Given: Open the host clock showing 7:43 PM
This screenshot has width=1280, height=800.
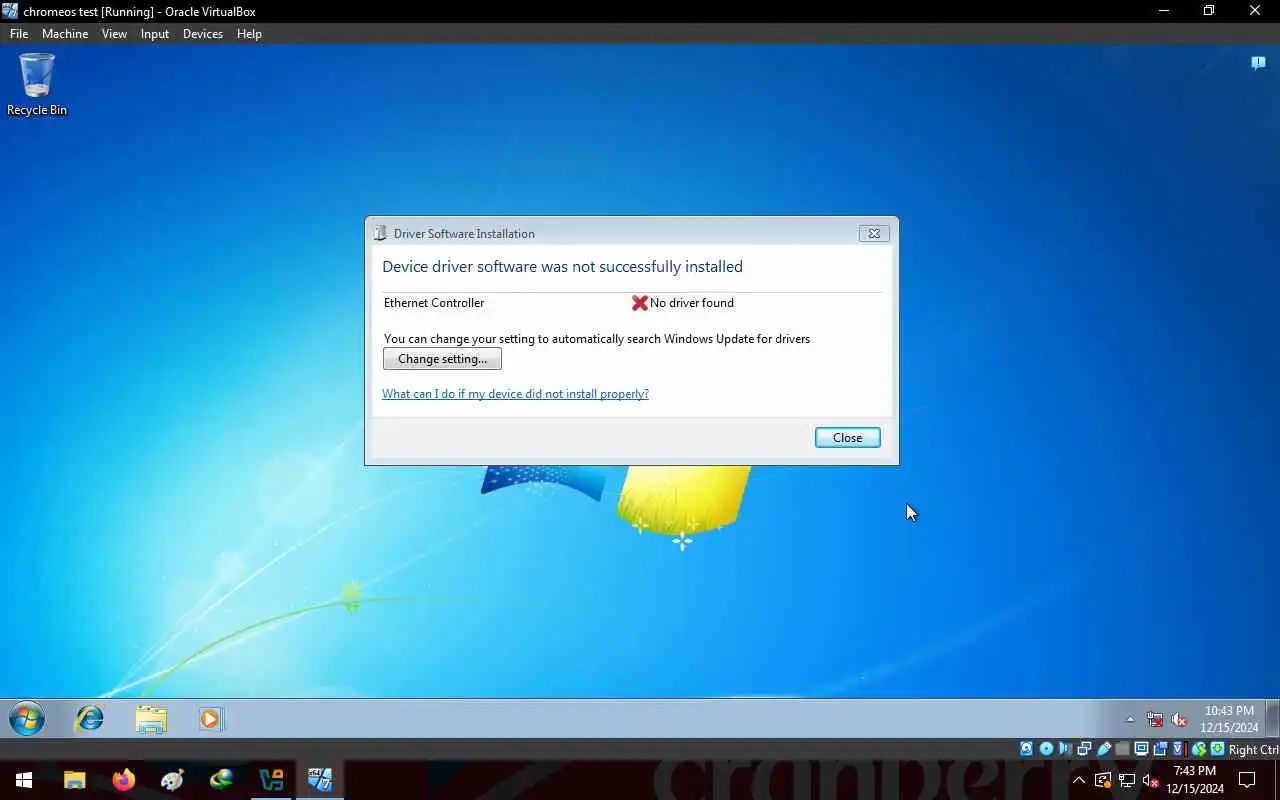Looking at the screenshot, I should [x=1195, y=780].
